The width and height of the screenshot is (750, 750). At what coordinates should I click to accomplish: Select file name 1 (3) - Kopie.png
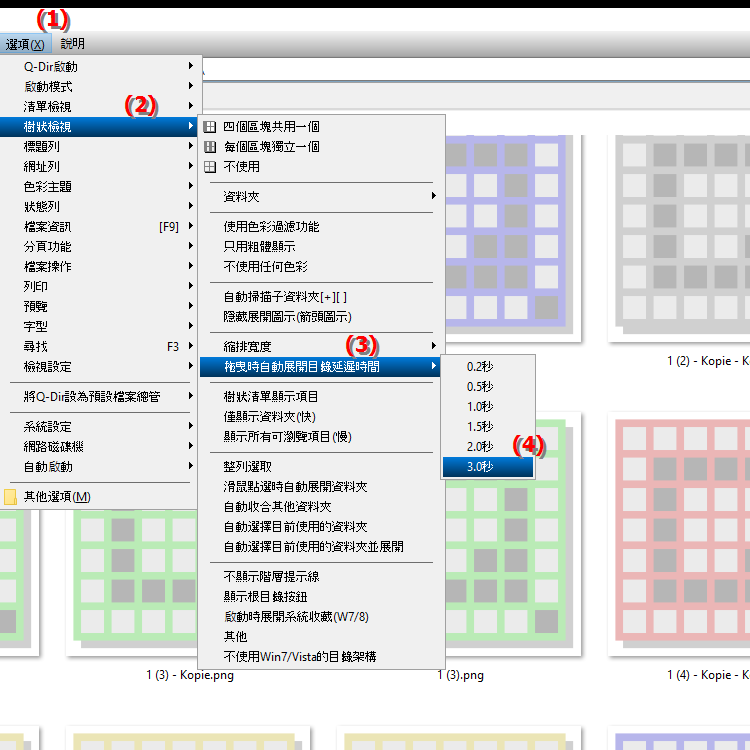(x=190, y=675)
